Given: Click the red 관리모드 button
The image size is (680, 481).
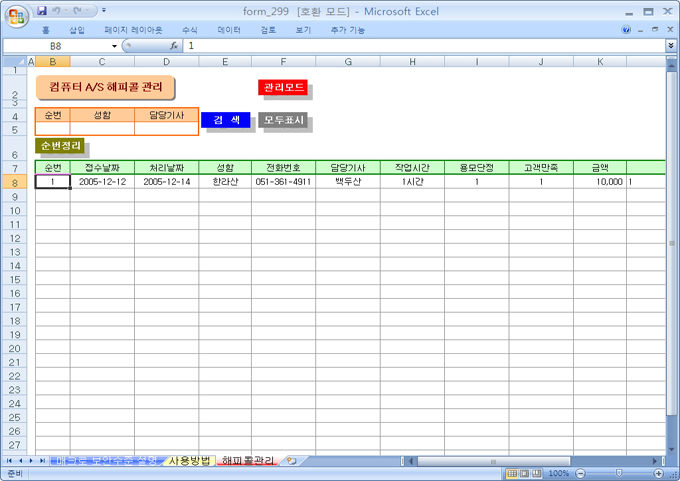Looking at the screenshot, I should (283, 88).
